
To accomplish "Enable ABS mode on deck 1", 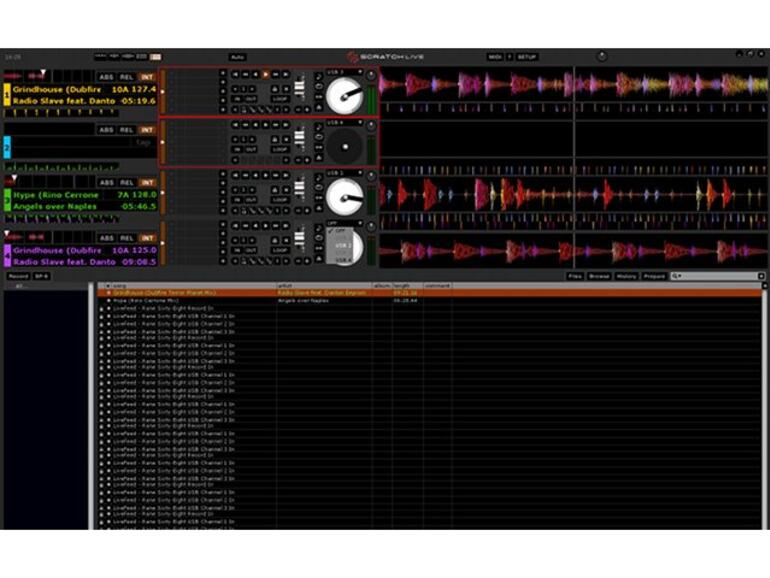I will tap(105, 77).
